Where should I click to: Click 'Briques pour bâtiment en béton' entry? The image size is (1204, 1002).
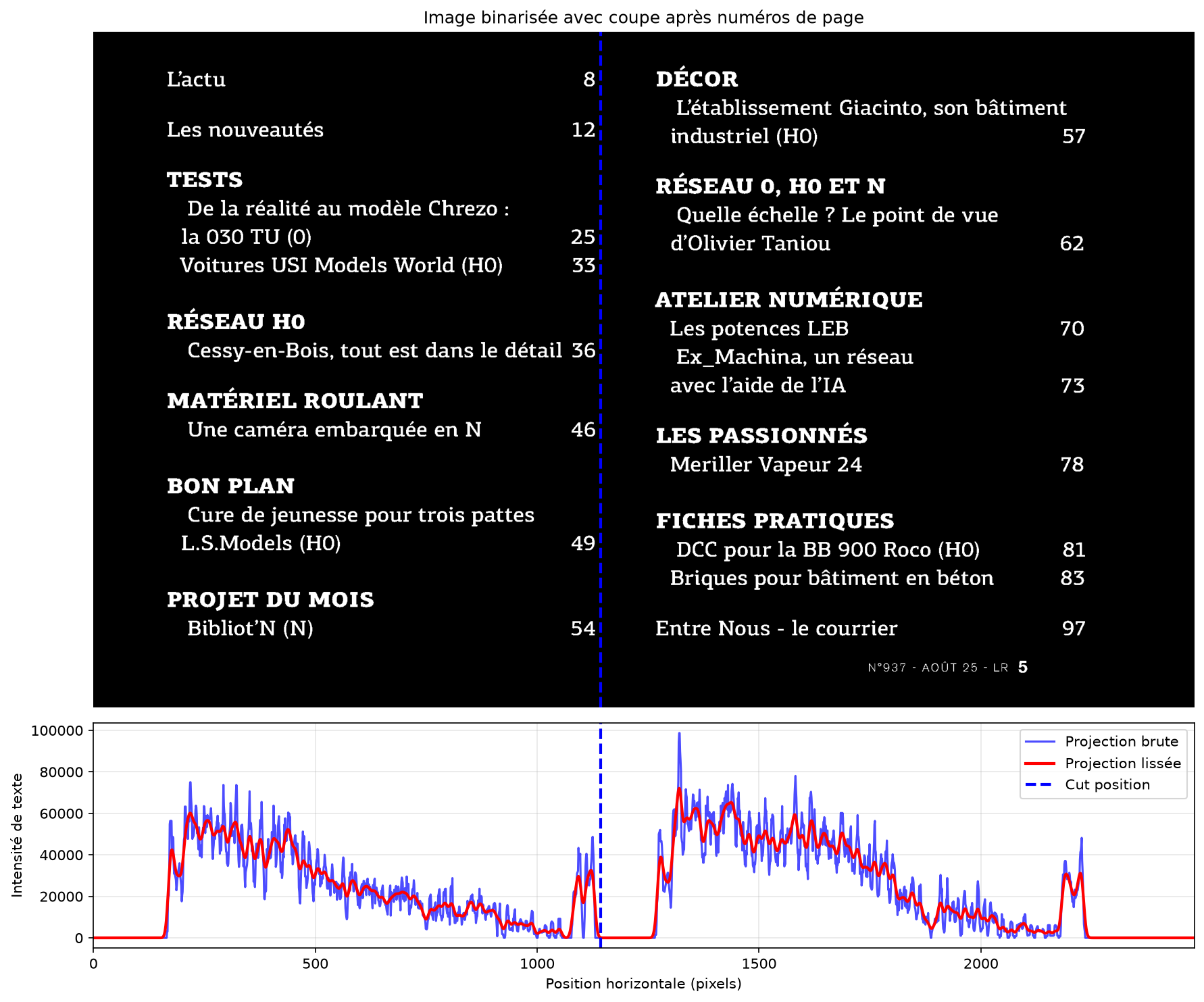(832, 578)
